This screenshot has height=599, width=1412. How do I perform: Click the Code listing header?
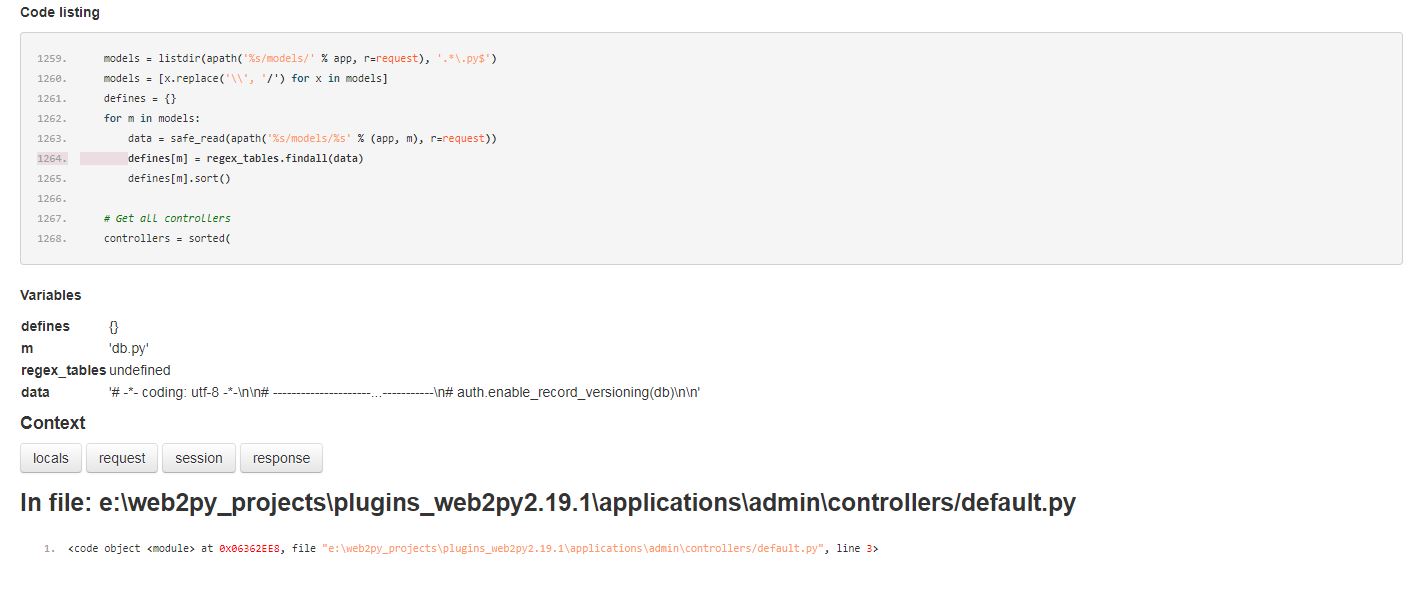click(62, 11)
